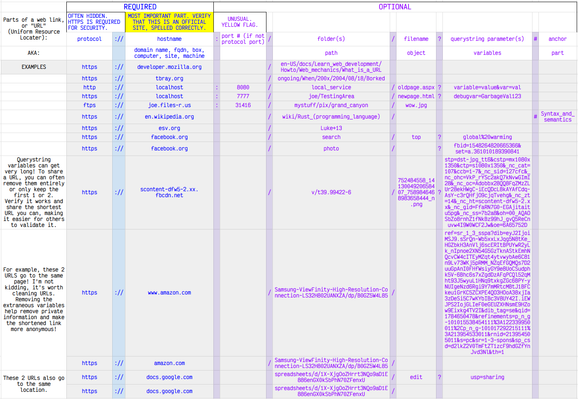Click the 'path' cell in the AKA row
This screenshot has height=399, width=578.
coord(331,53)
